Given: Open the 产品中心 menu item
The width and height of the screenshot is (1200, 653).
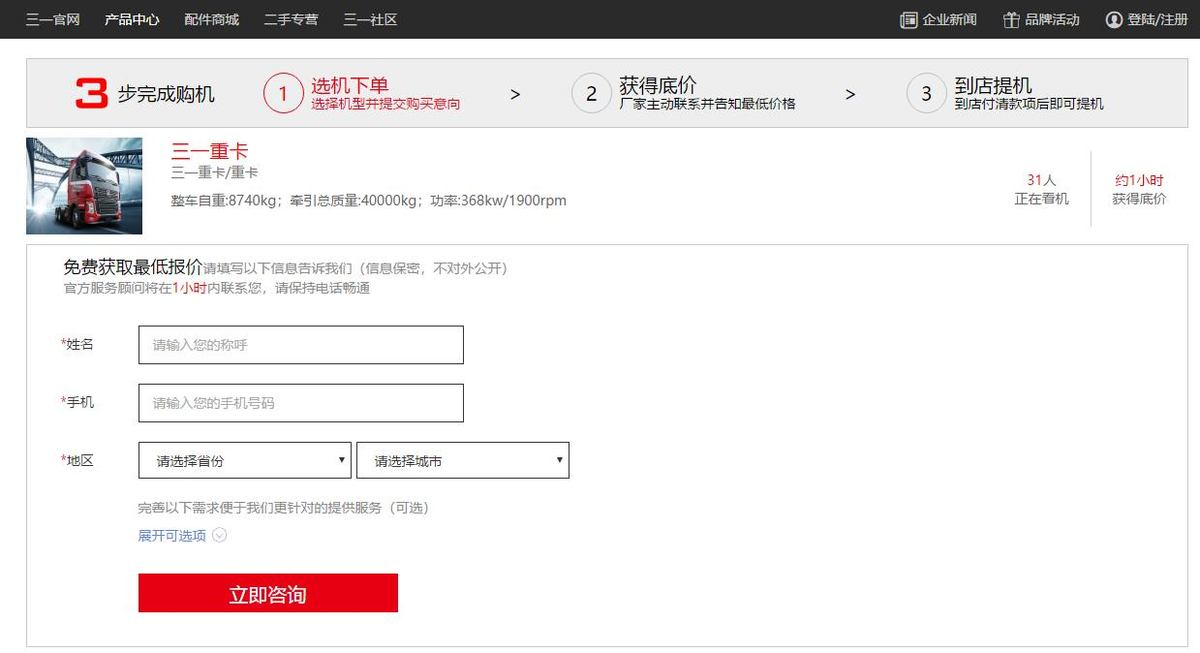Looking at the screenshot, I should tap(132, 19).
